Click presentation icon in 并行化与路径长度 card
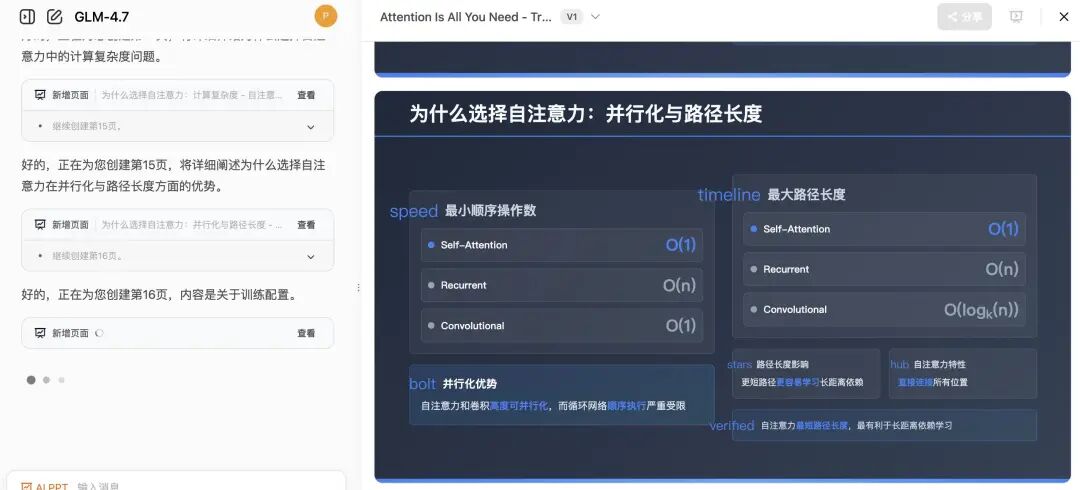This screenshot has width=1080, height=490. tap(40, 225)
